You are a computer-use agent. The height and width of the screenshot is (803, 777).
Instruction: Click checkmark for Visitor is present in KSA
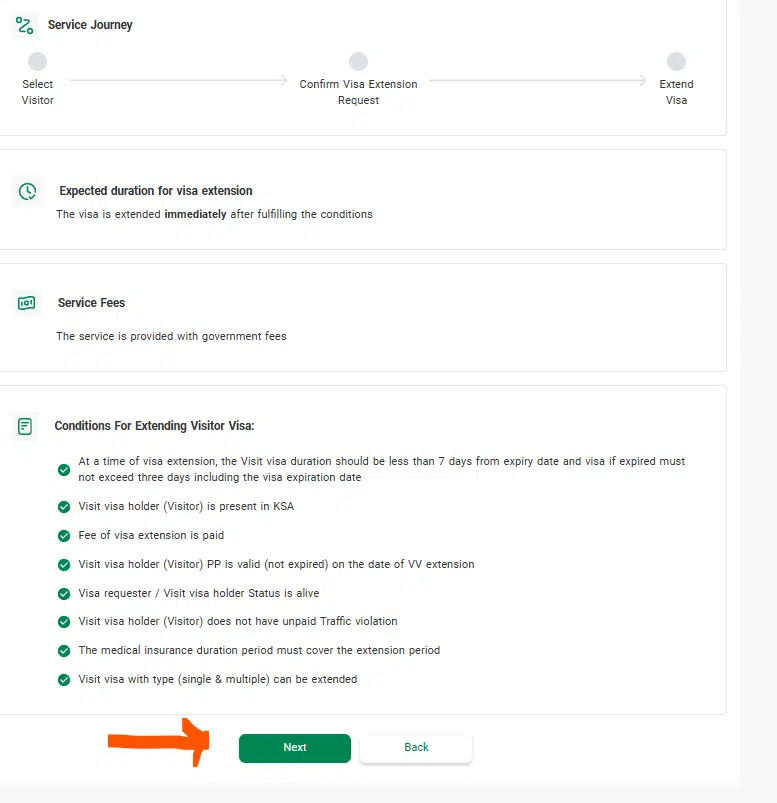click(64, 507)
